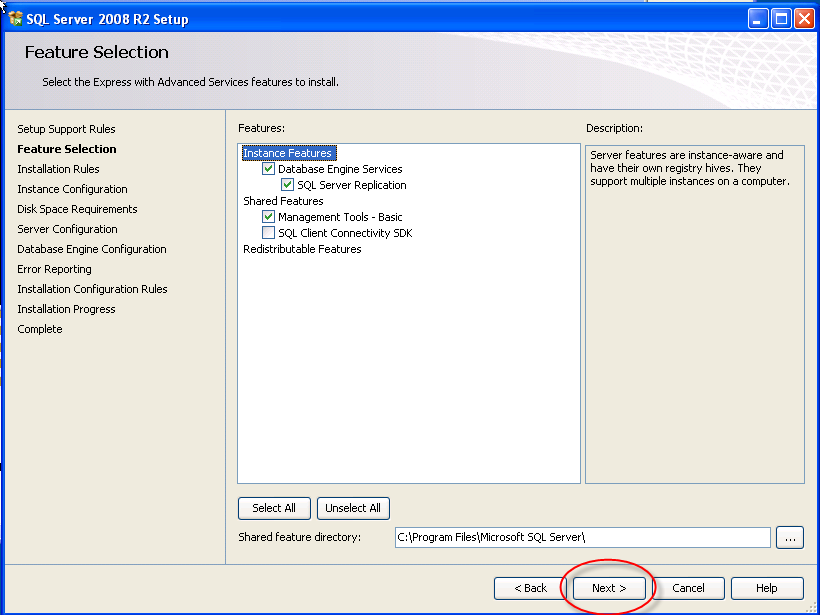Click Disk Space Requirements step
This screenshot has width=820, height=615.
[77, 209]
